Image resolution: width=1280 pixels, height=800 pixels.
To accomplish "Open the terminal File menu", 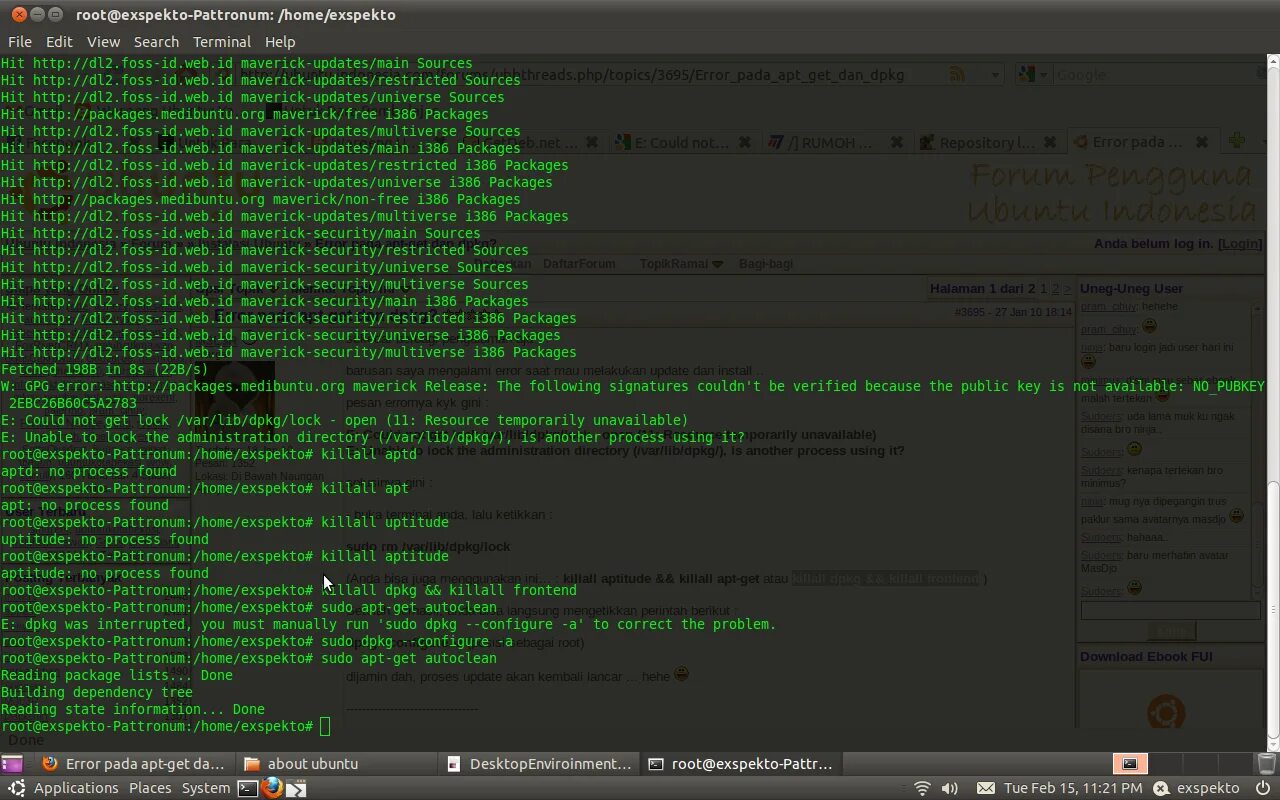I will 20,42.
